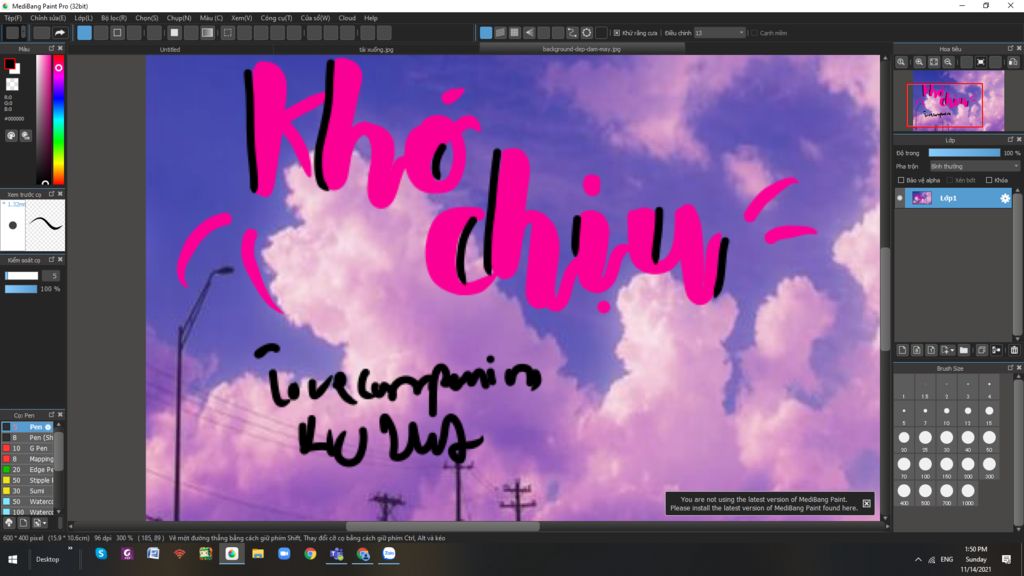1024x576 pixels.
Task: Click the fit-to-window icon in the navigator panel
Action: click(934, 62)
